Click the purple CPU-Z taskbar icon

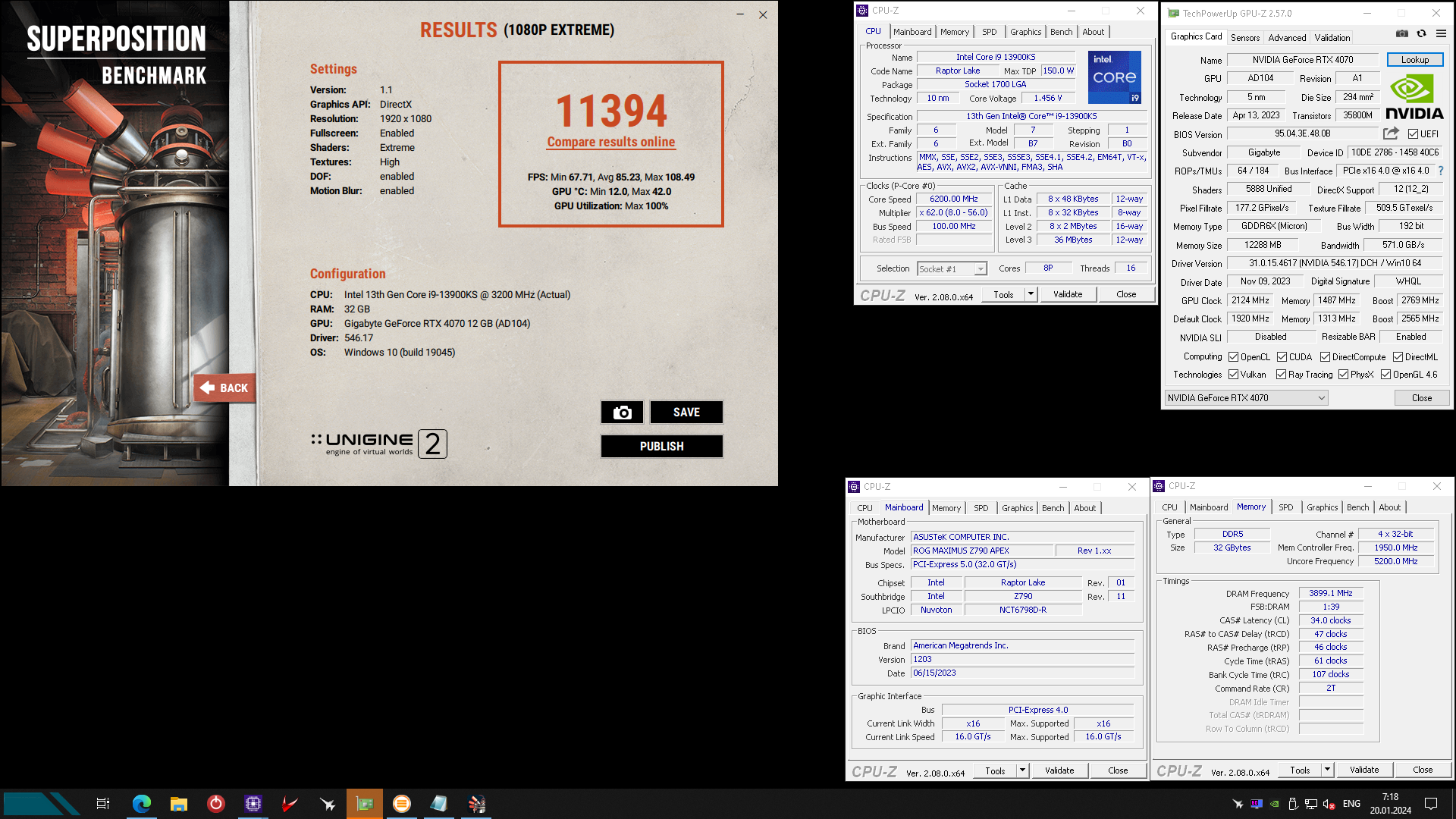[x=253, y=804]
